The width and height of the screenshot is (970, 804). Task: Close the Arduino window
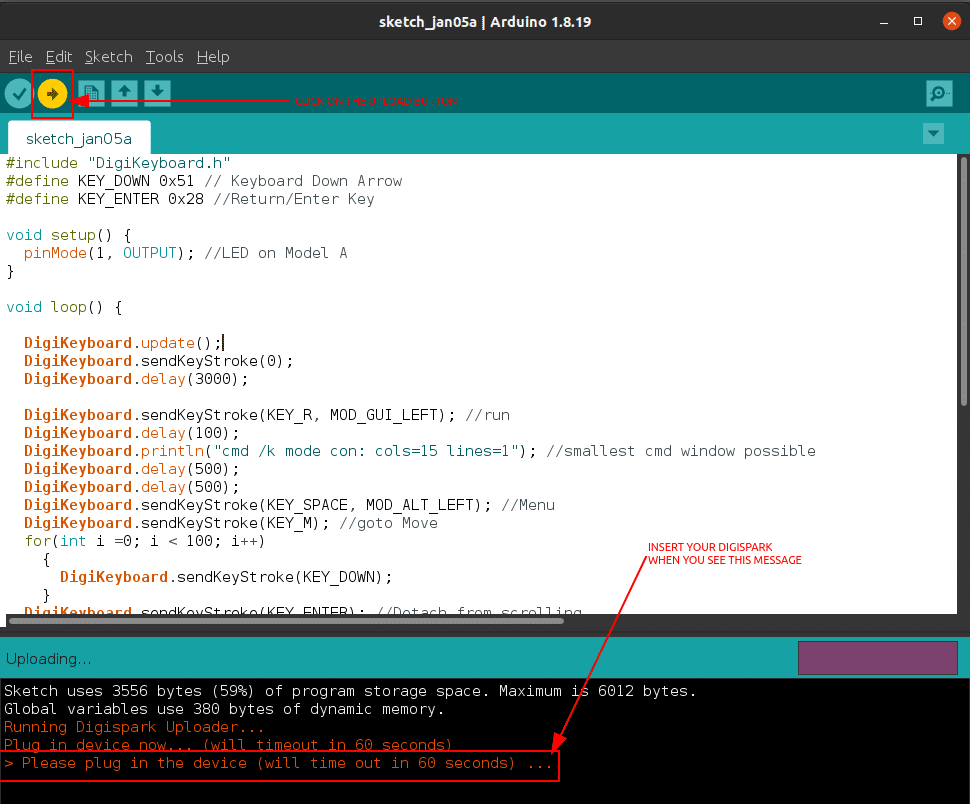[x=951, y=22]
